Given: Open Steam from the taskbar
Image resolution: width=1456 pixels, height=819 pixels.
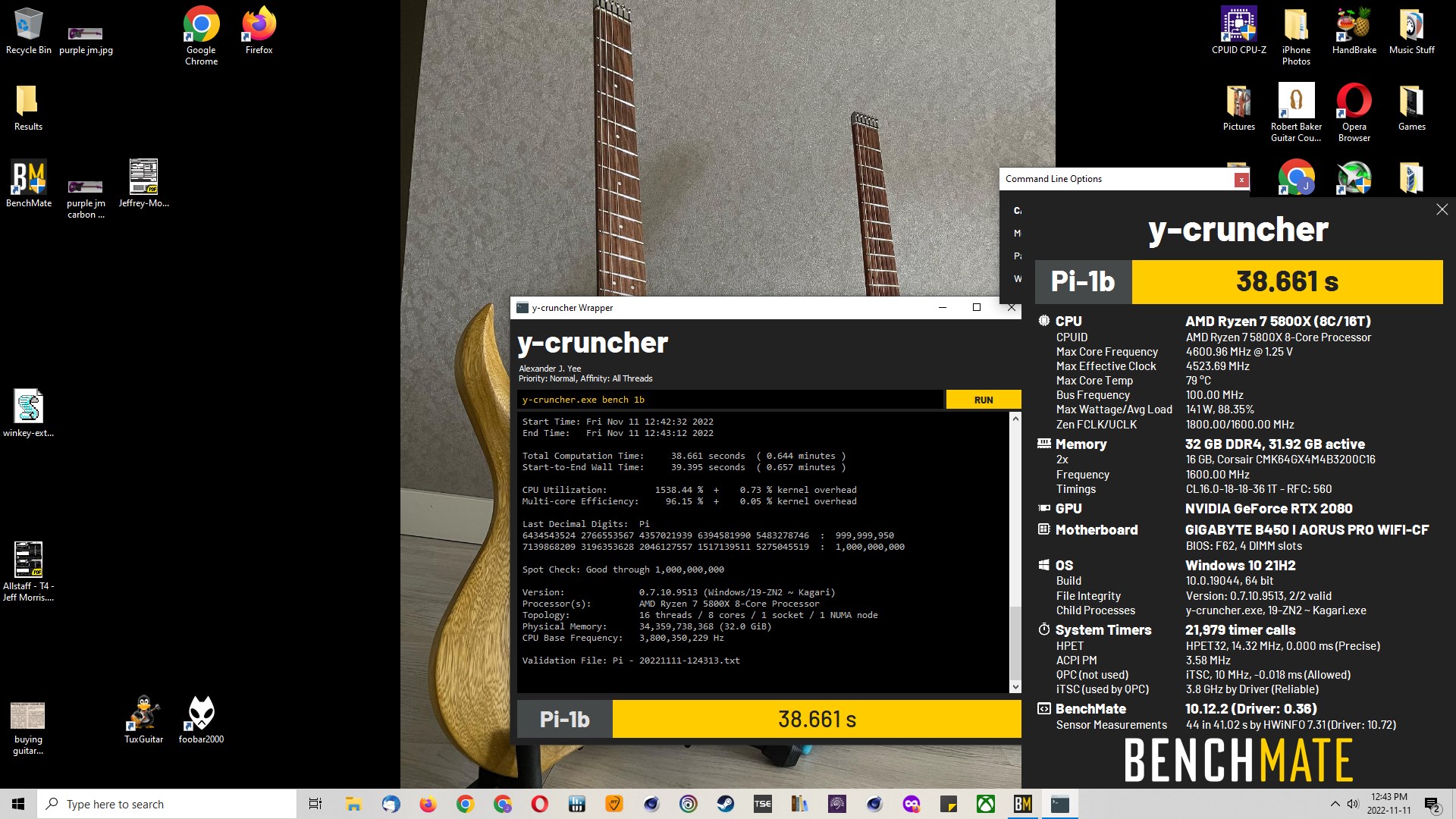Looking at the screenshot, I should click(726, 804).
